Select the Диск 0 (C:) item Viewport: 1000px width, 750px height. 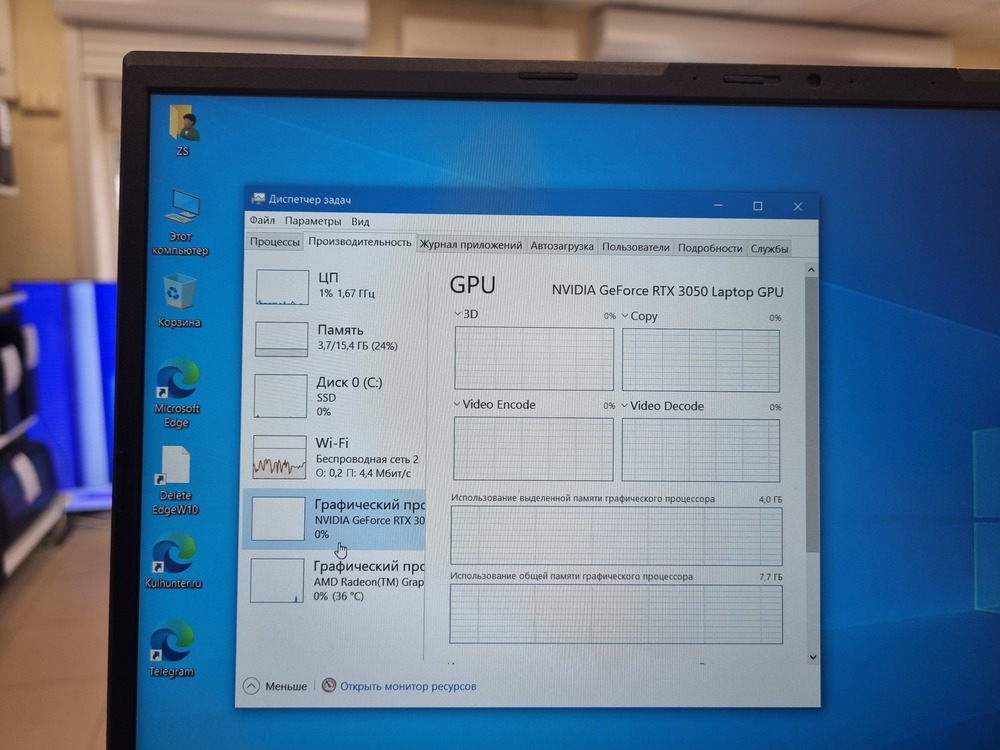[x=335, y=396]
